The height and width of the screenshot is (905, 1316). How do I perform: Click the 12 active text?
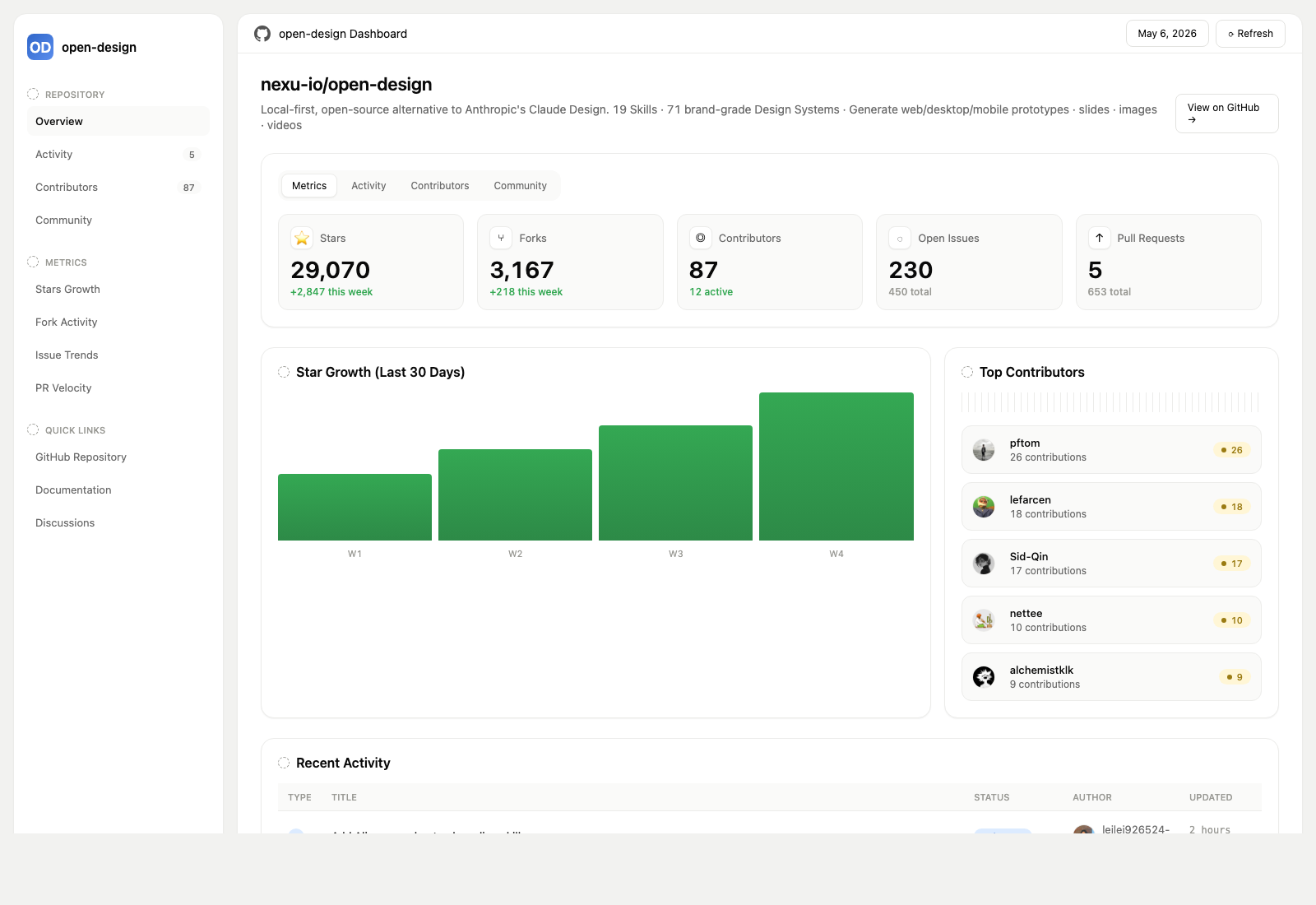click(x=711, y=292)
